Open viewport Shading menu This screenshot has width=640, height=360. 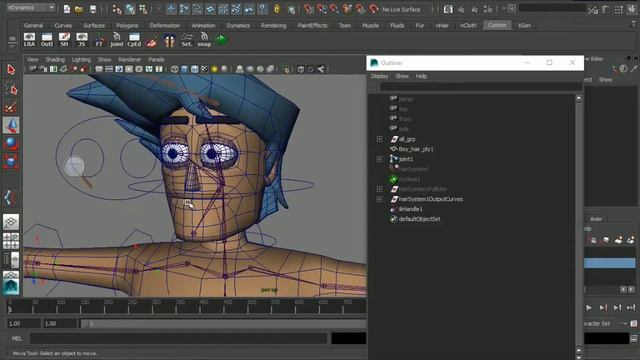55,60
